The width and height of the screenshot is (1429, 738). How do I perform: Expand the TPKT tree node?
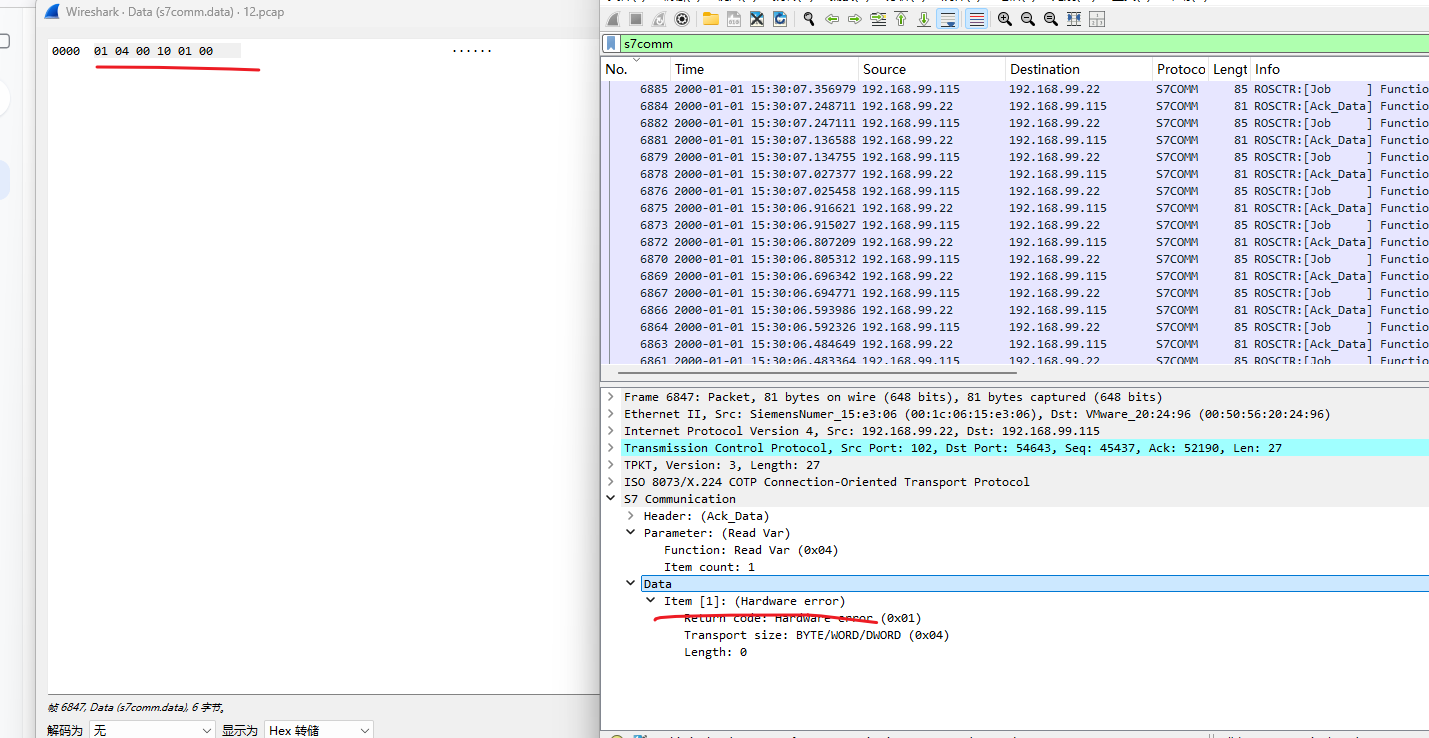(611, 465)
